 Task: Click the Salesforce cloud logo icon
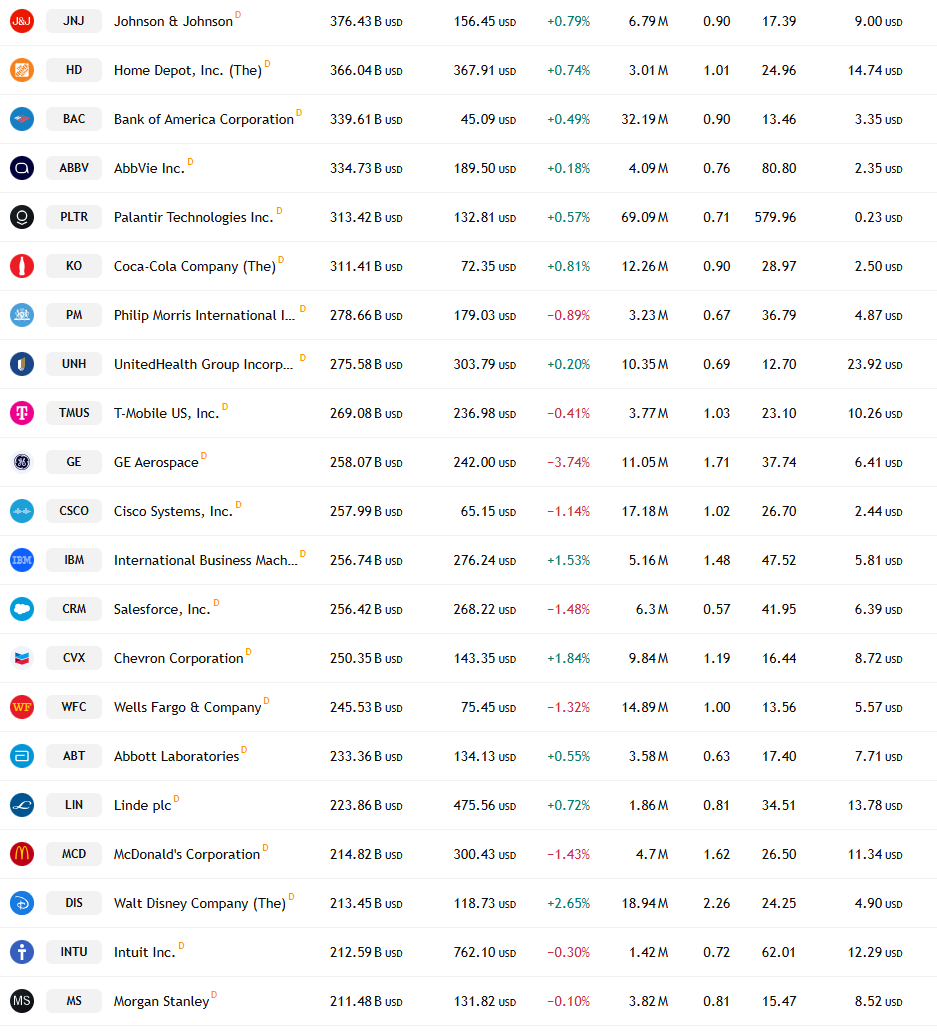click(x=22, y=609)
